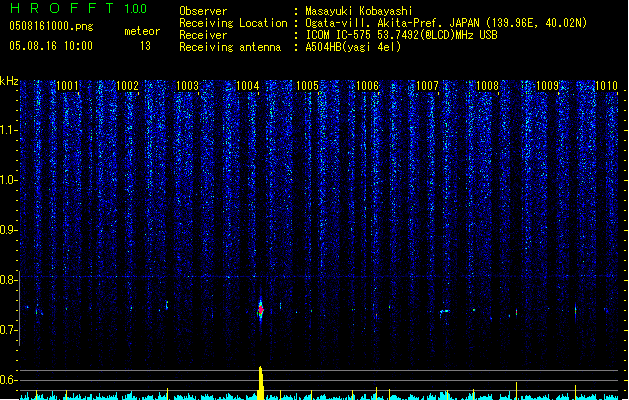
Task: Click the 1.0 kHz axis tick label
Action: click(x=9, y=180)
